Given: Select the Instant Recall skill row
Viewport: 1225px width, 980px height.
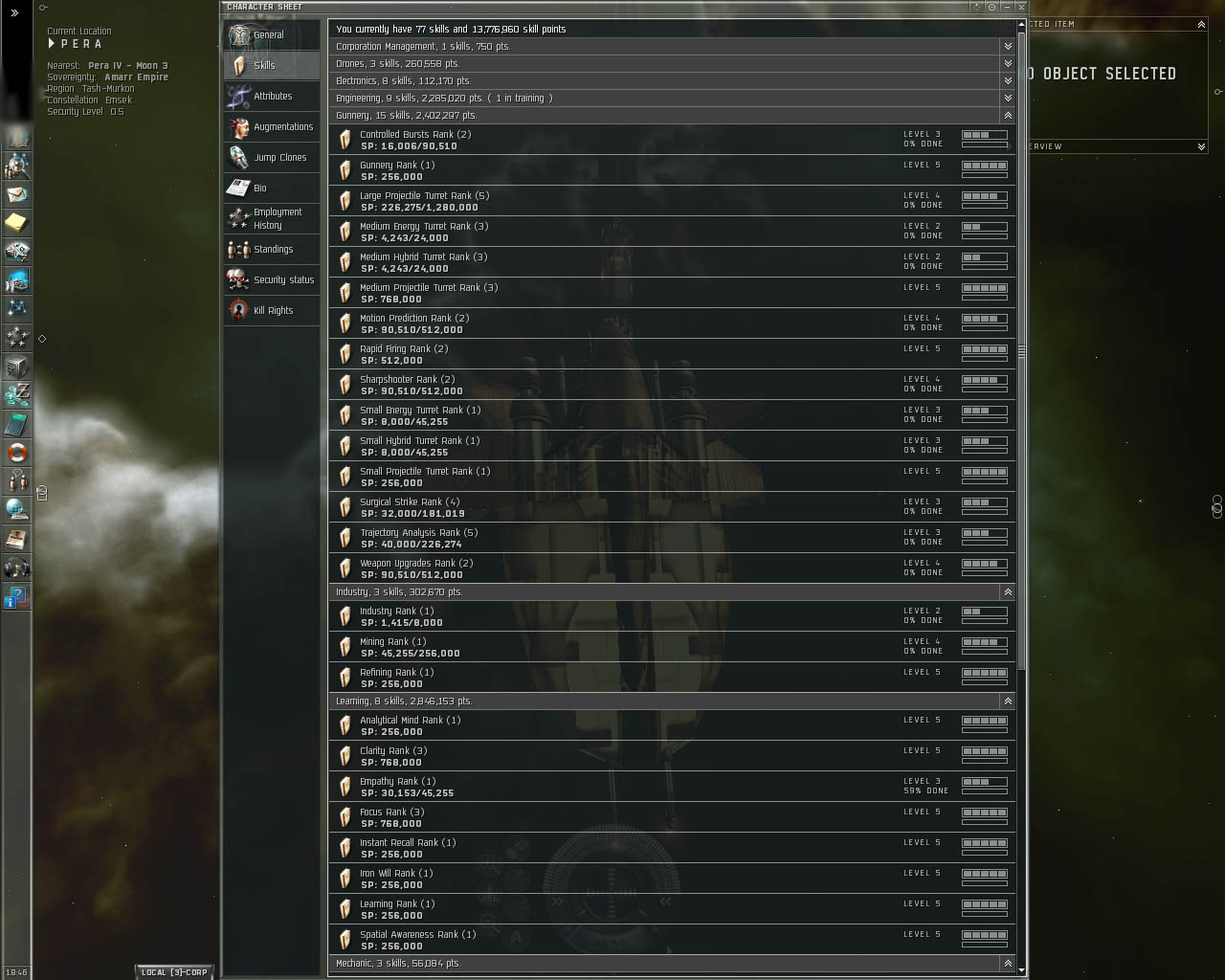Looking at the screenshot, I should click(x=672, y=848).
